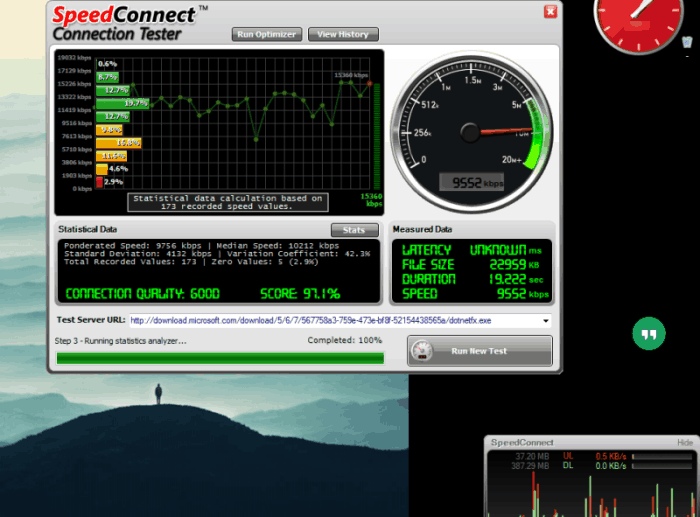Click the Run Optimizer button
This screenshot has width=700, height=517.
click(267, 34)
